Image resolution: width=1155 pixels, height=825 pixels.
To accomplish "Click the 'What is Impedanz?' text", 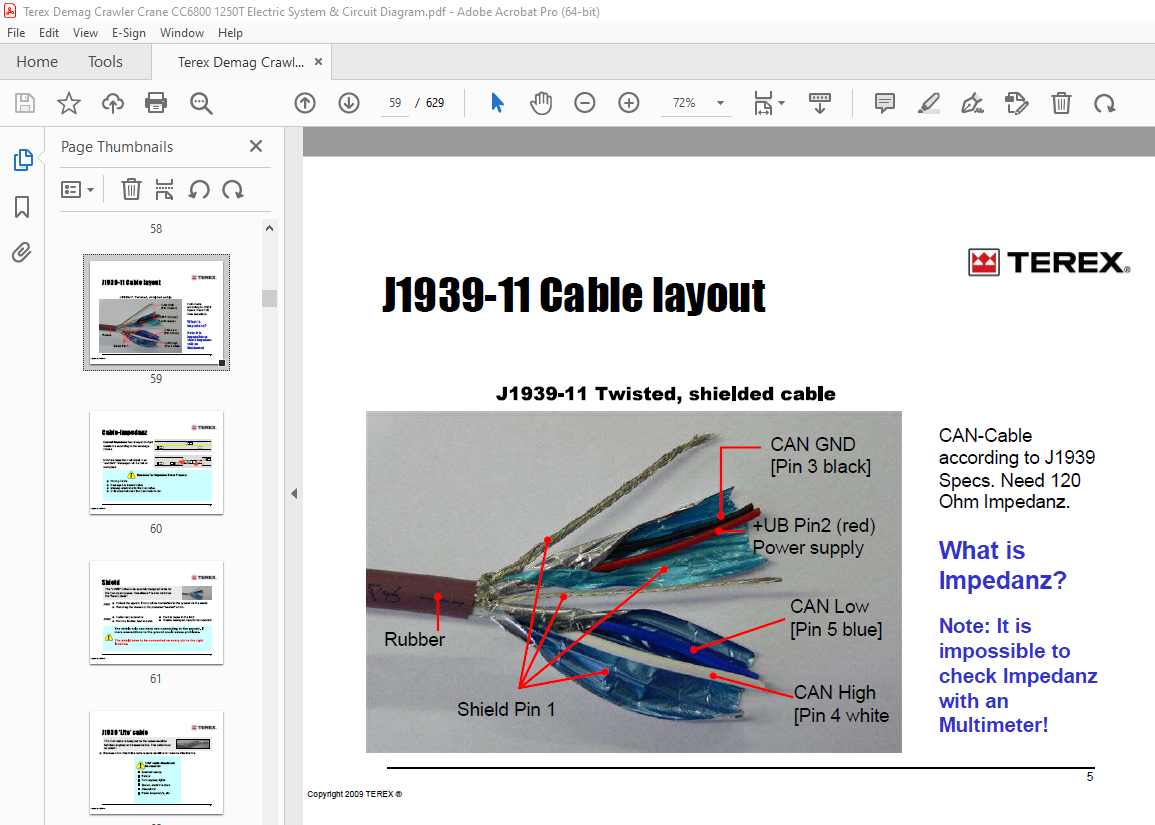I will click(1002, 565).
